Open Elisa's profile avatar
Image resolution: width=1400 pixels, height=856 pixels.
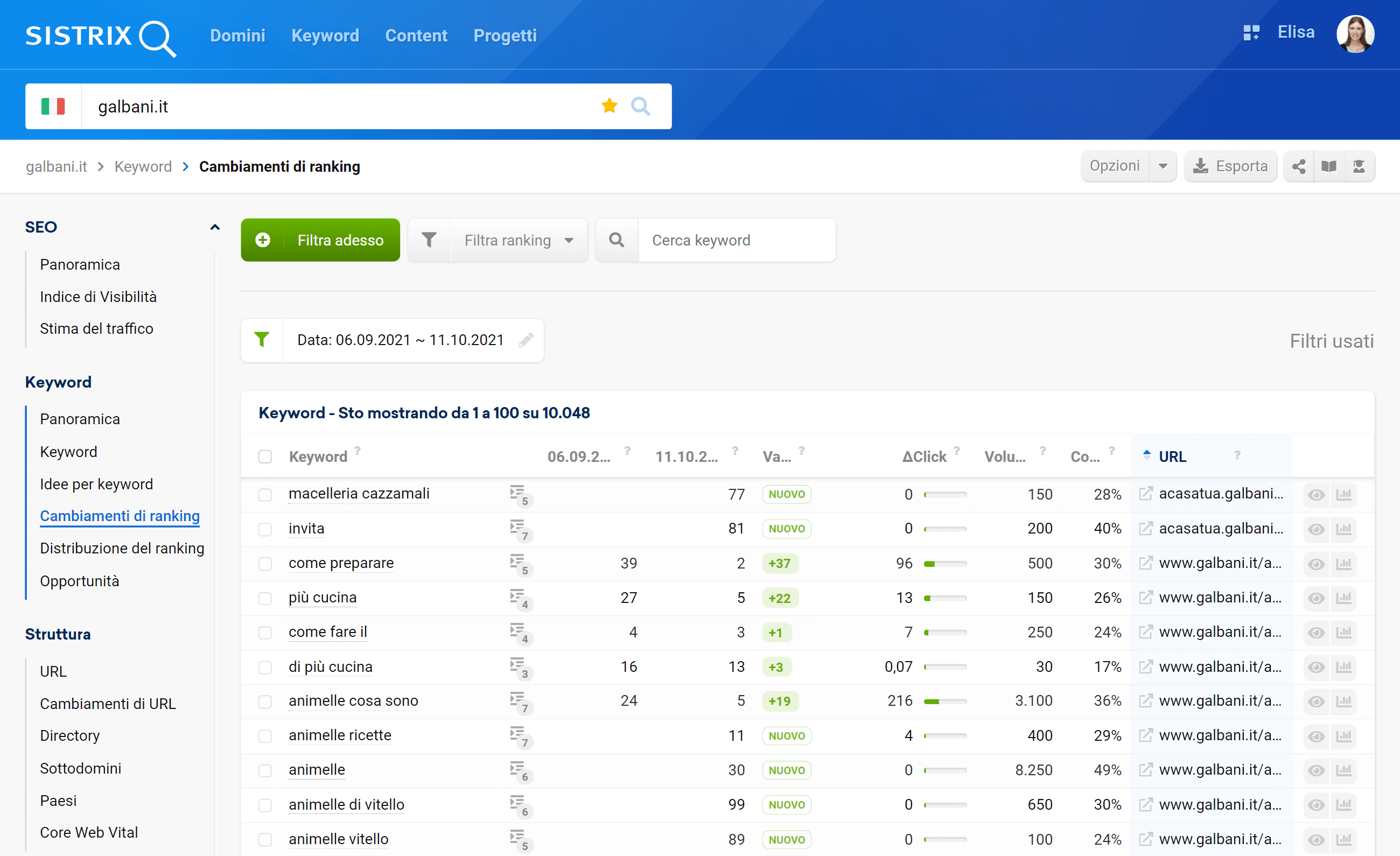[x=1355, y=34]
